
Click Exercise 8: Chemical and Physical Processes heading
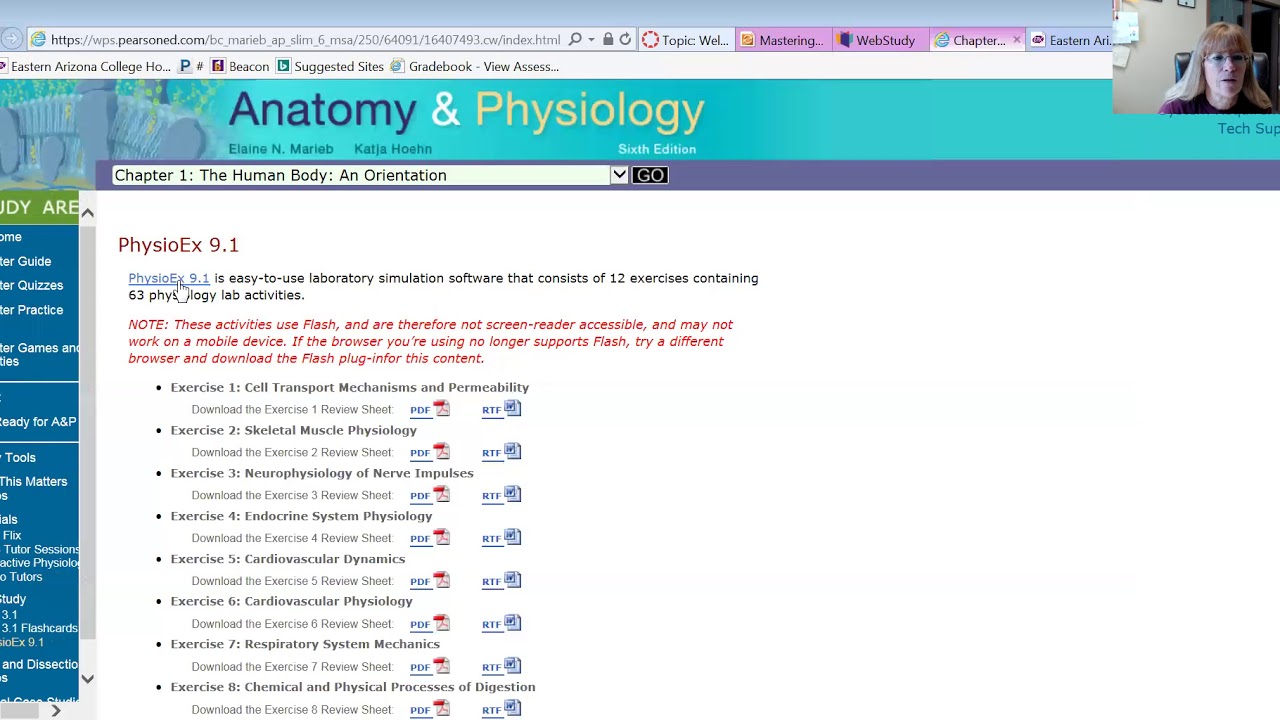click(x=353, y=687)
